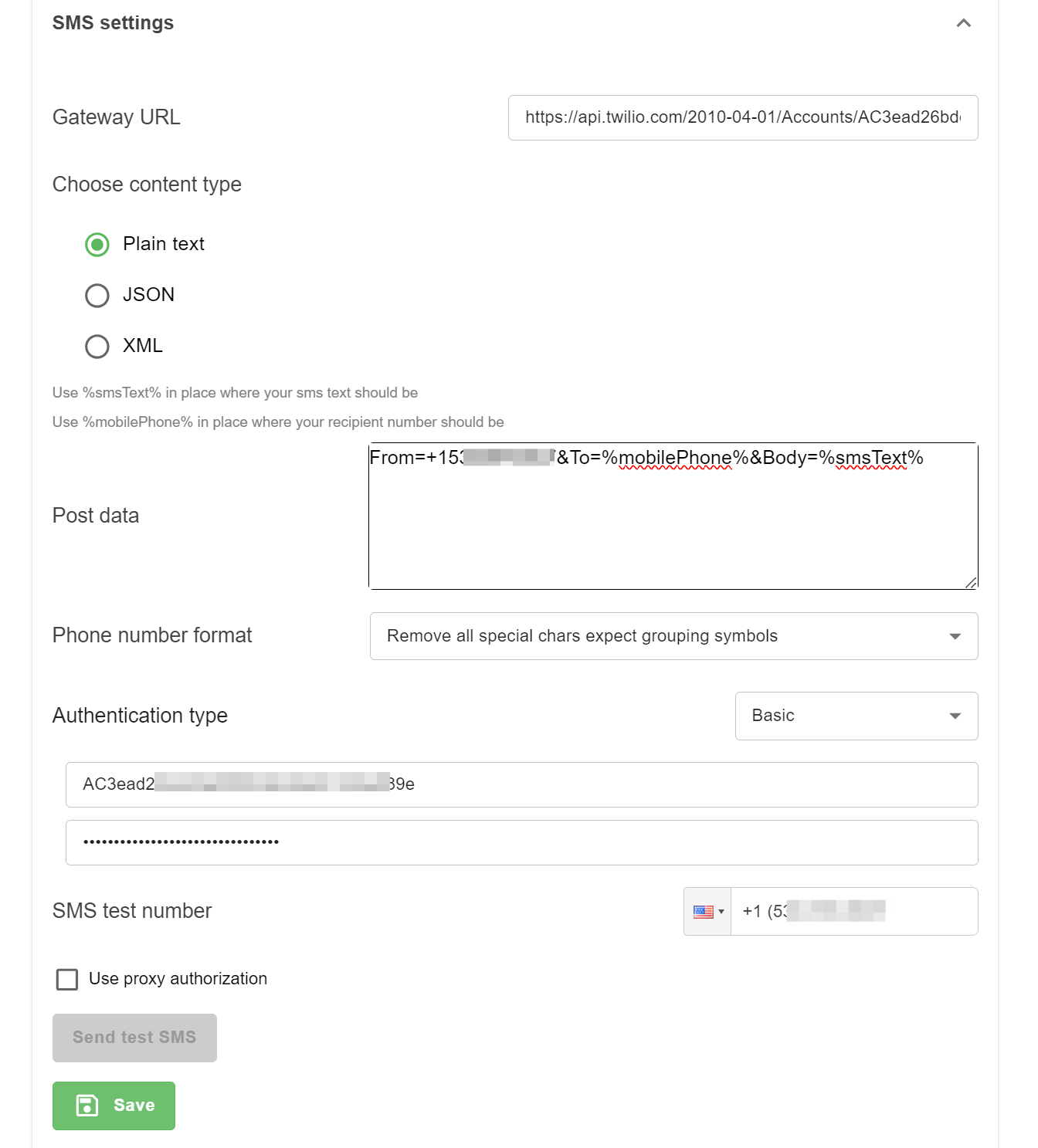
Task: Click the masked password field
Action: point(521,842)
